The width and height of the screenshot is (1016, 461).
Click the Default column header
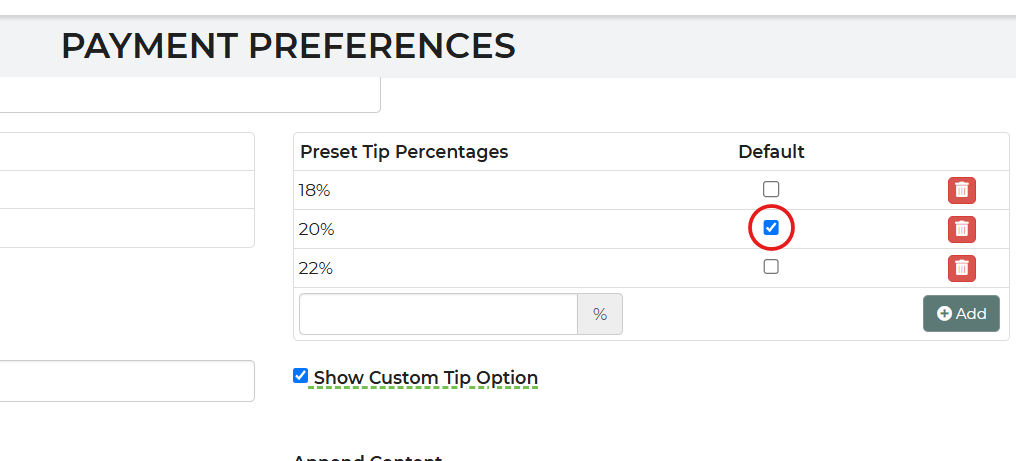coord(771,152)
